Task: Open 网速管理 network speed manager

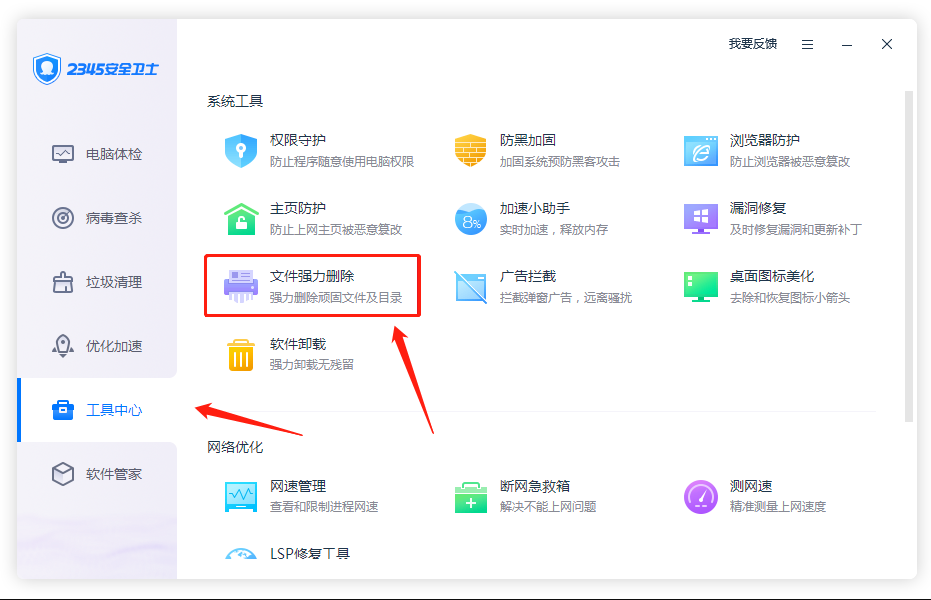Action: 241,496
